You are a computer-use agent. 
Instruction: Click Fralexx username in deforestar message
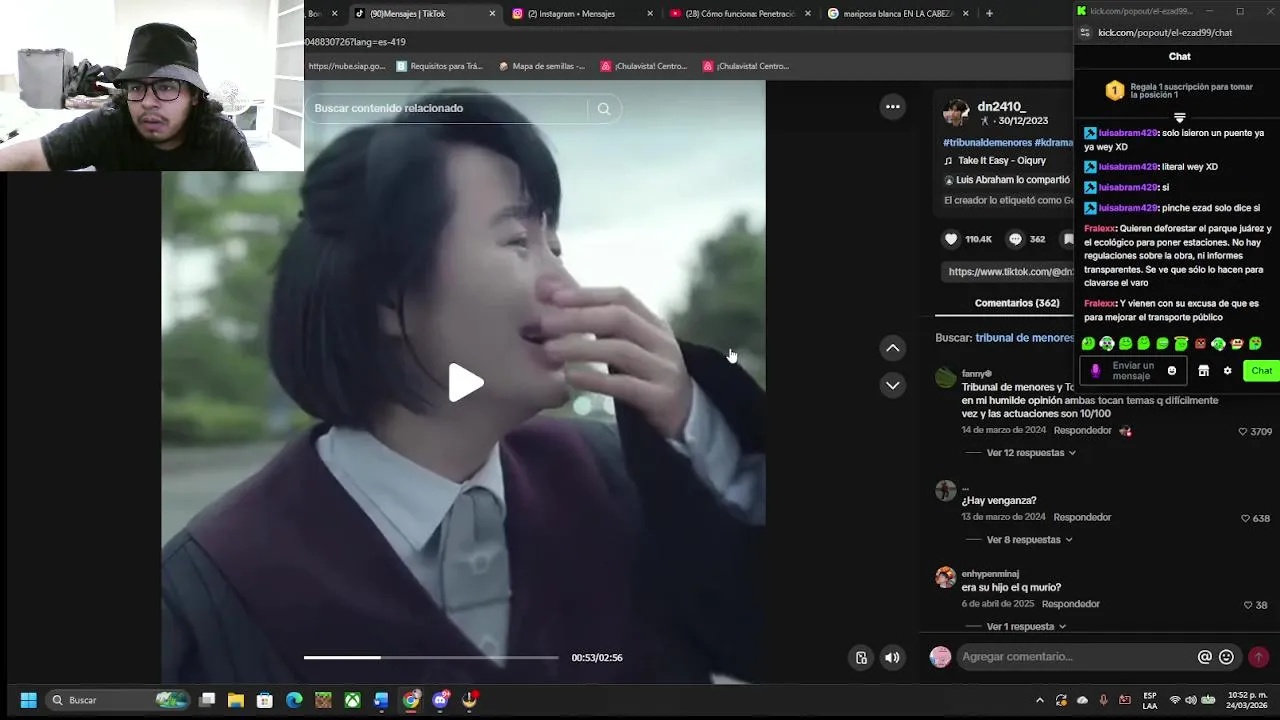click(x=1100, y=229)
